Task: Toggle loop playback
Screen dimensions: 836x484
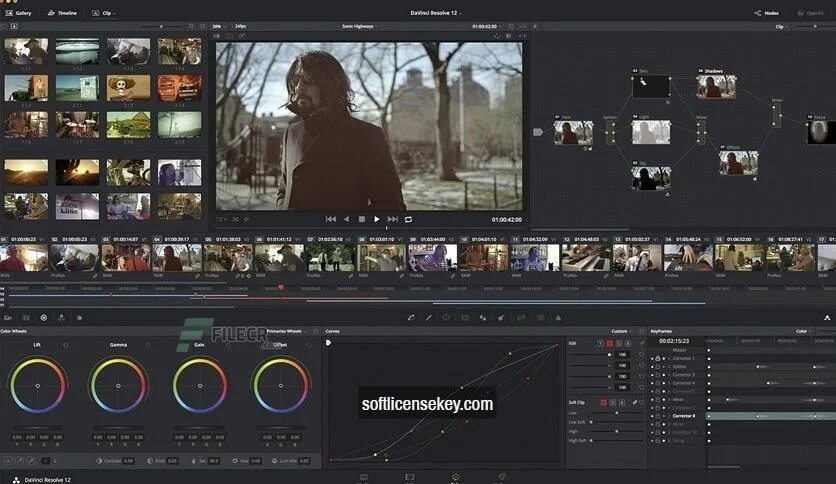Action: [408, 219]
